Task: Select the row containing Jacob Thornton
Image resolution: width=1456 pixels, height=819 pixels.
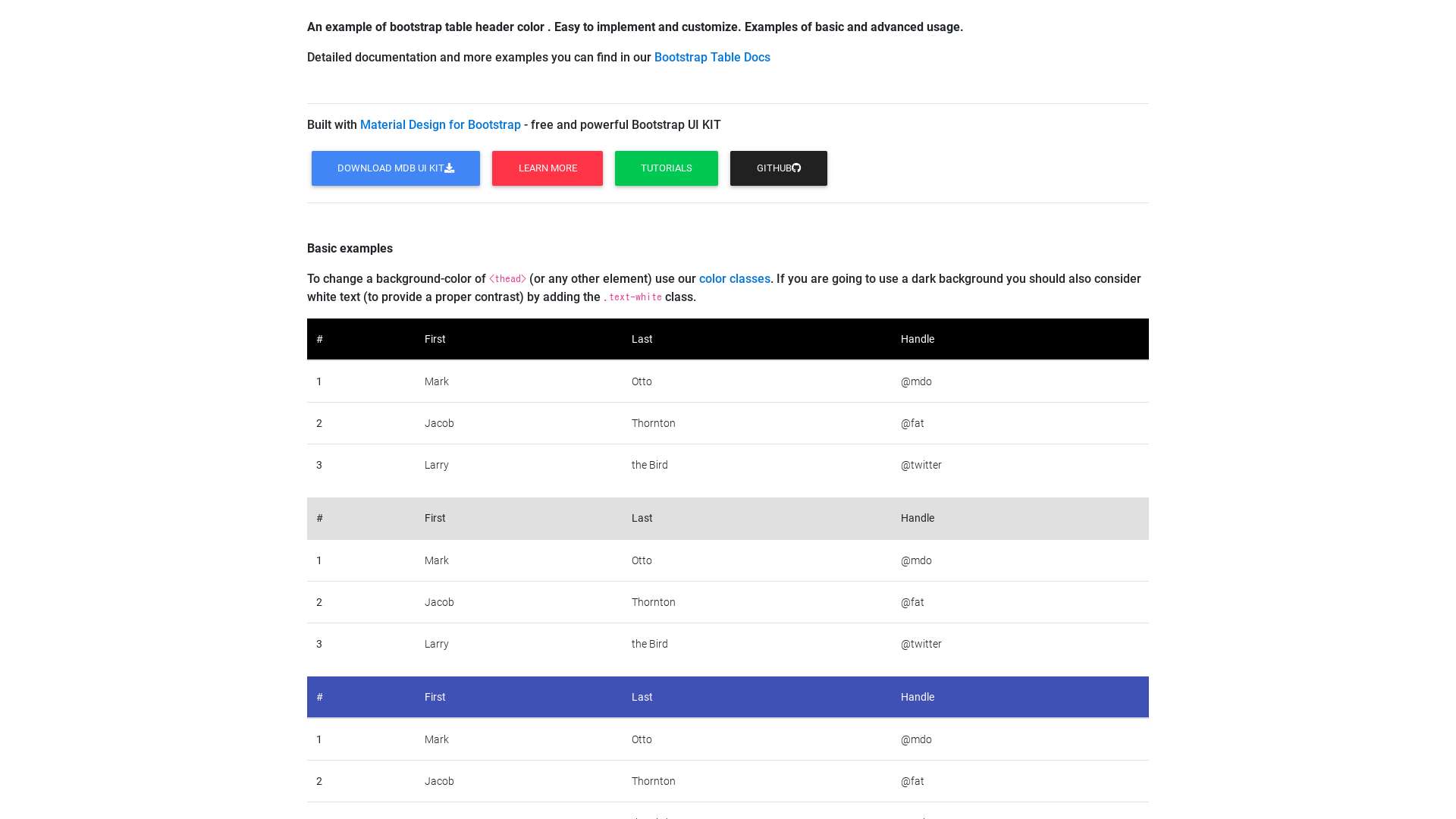Action: [x=652, y=423]
